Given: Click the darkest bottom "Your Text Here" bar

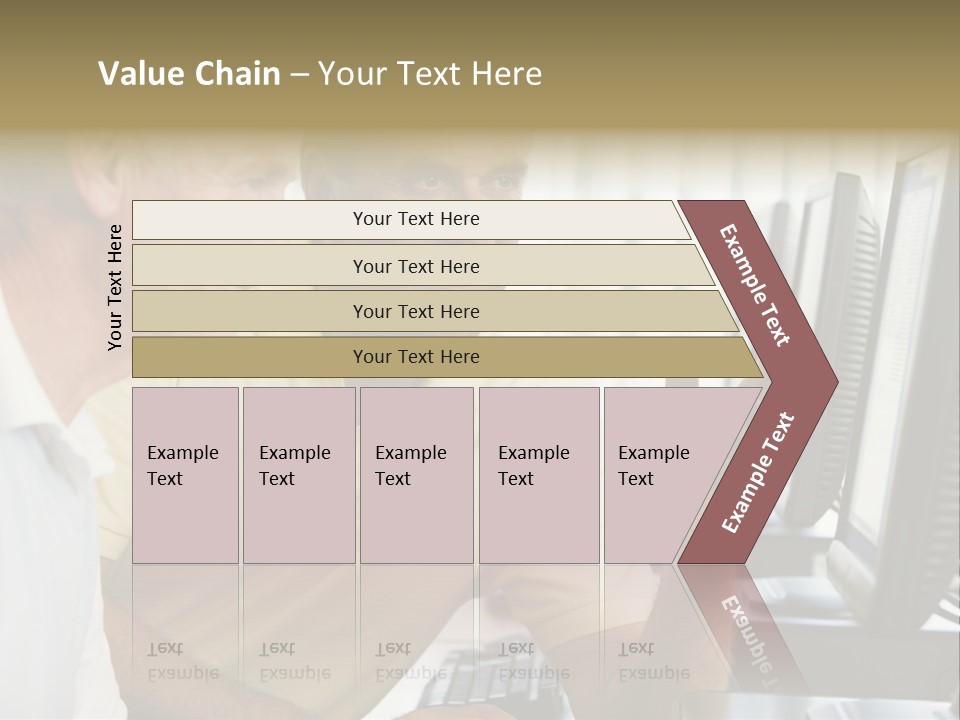Looking at the screenshot, I should coord(447,357).
